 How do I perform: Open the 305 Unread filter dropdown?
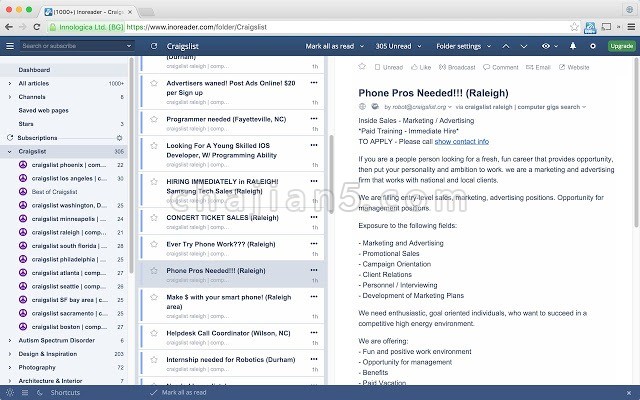tap(398, 46)
